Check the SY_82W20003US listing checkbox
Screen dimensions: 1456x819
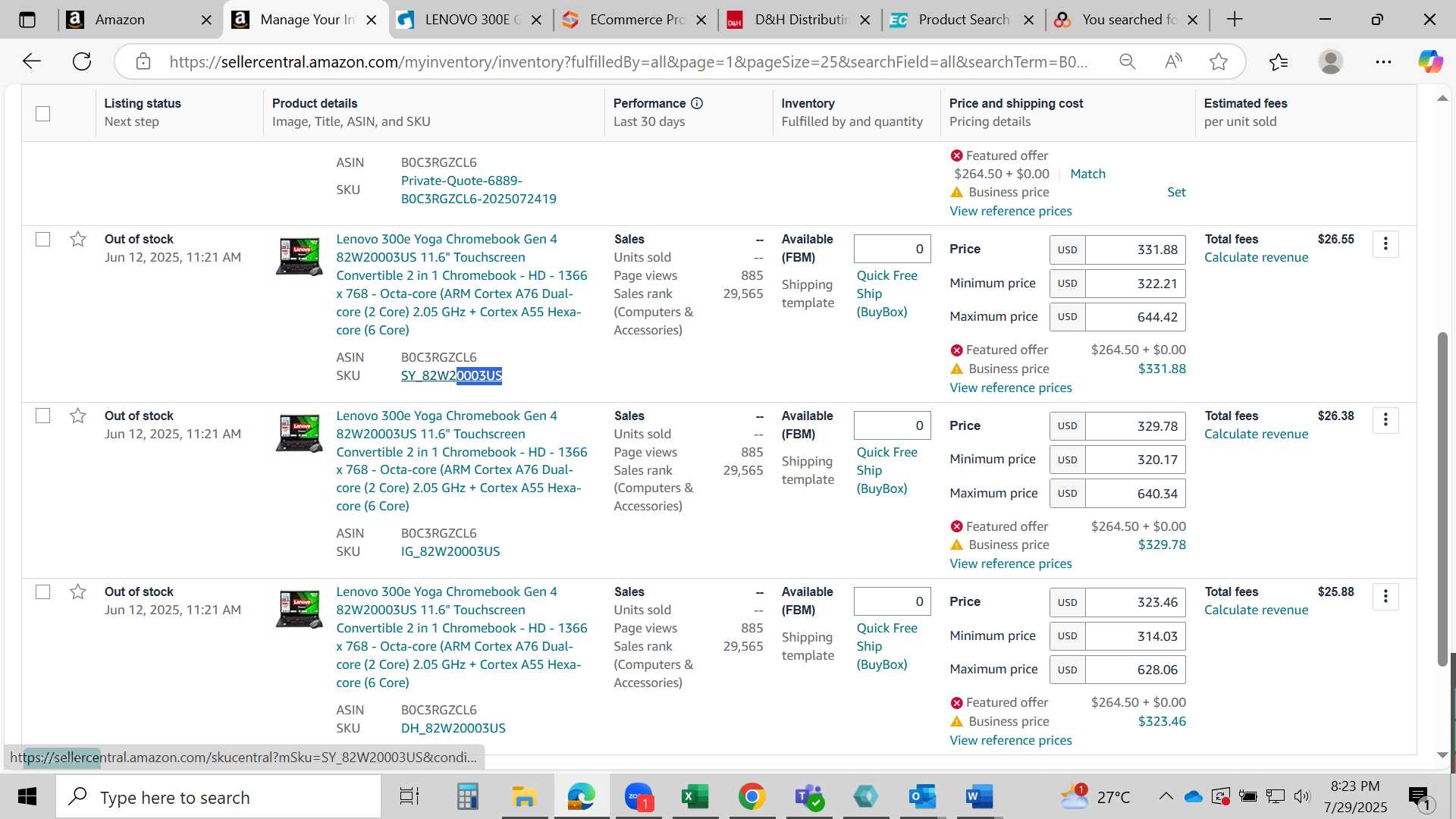tap(43, 240)
